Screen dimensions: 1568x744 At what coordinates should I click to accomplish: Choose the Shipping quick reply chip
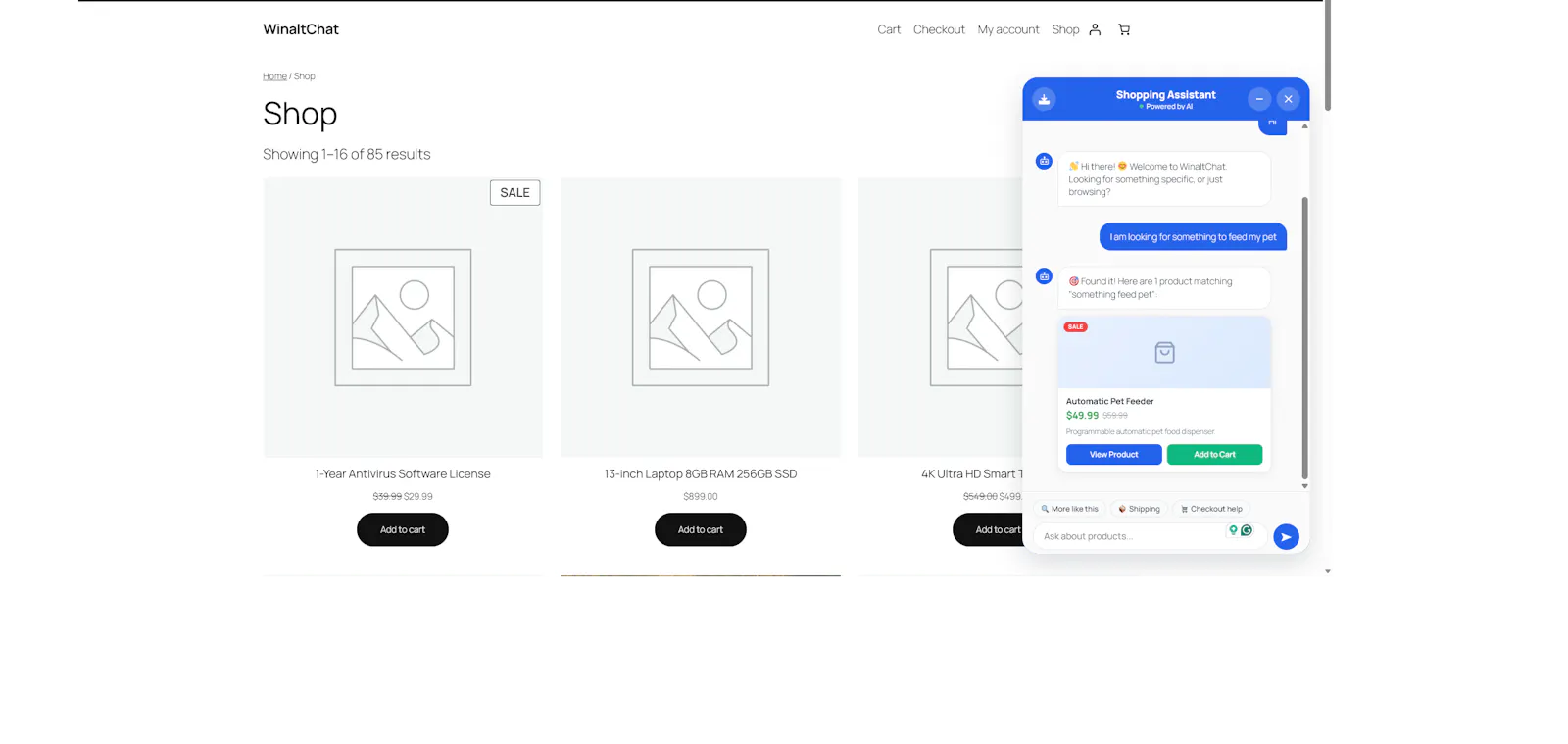click(x=1139, y=509)
